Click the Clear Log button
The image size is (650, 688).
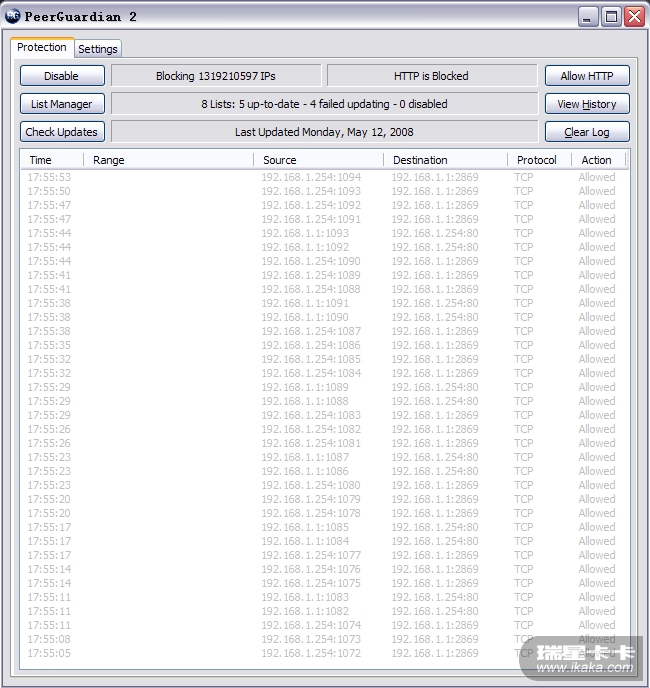[587, 132]
